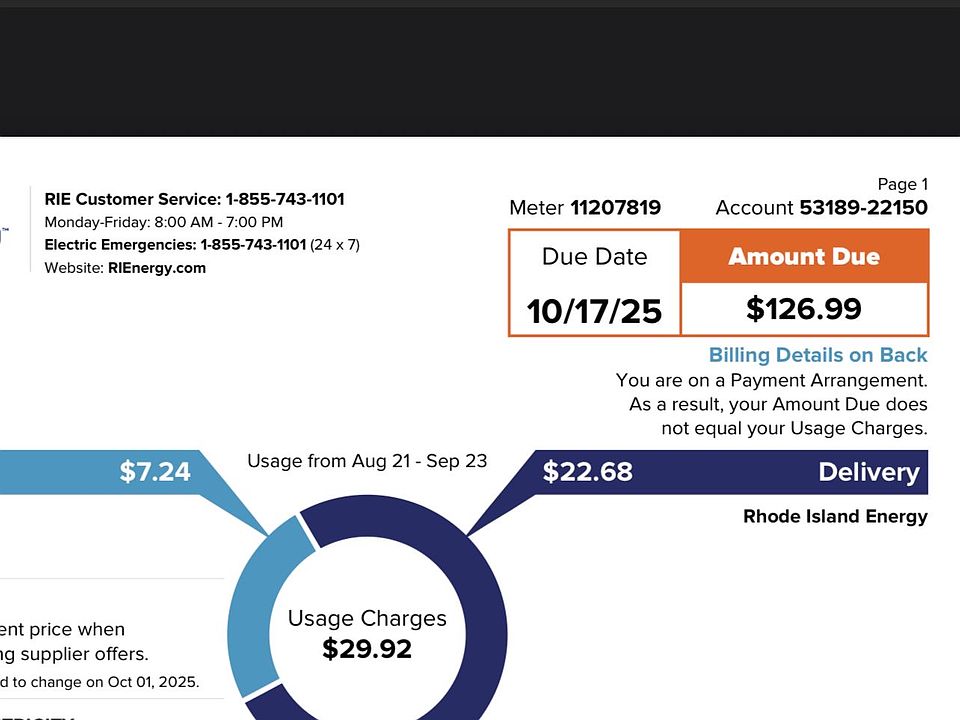Click the RIEnergy.com website link

click(x=156, y=268)
